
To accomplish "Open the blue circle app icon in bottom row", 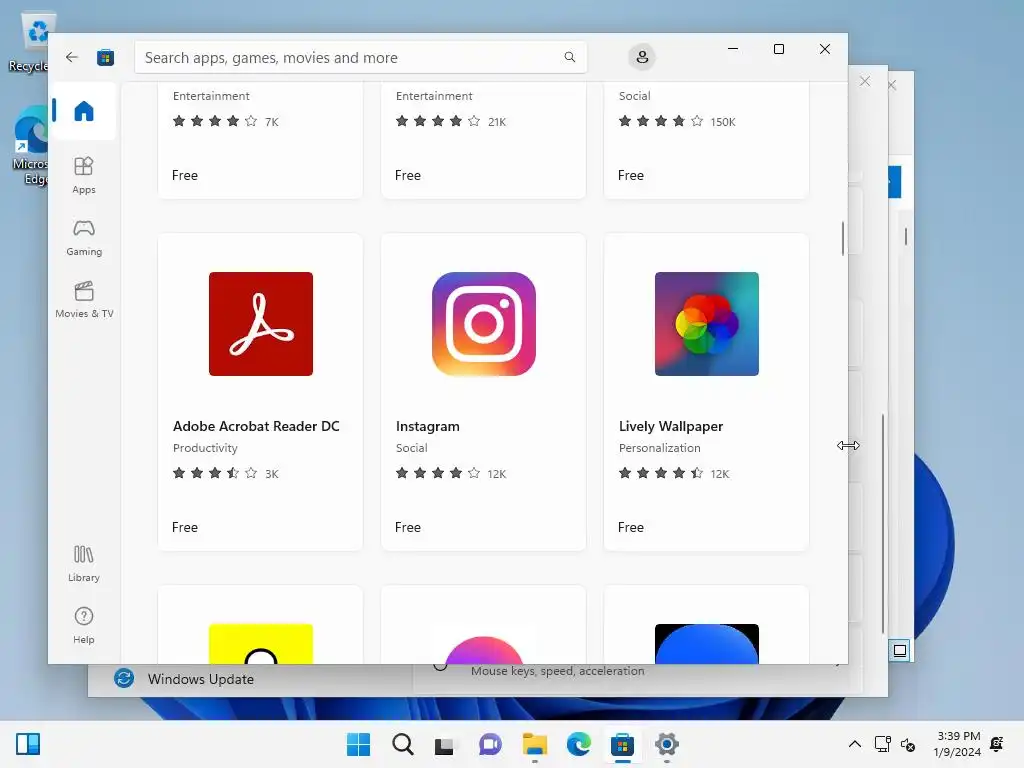I will (707, 644).
